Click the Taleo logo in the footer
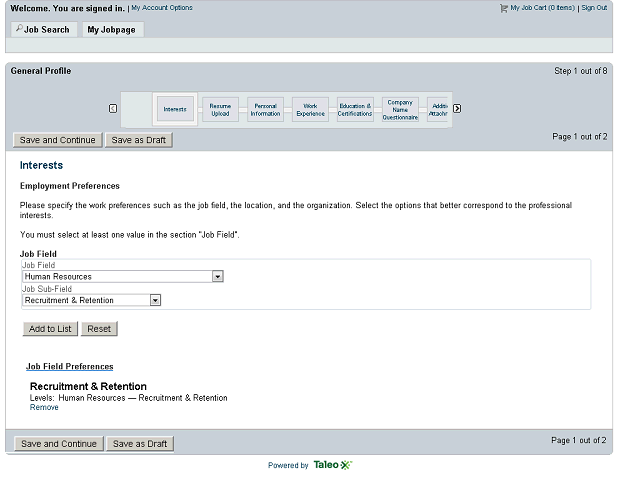This screenshot has height=480, width=640. [x=333, y=465]
